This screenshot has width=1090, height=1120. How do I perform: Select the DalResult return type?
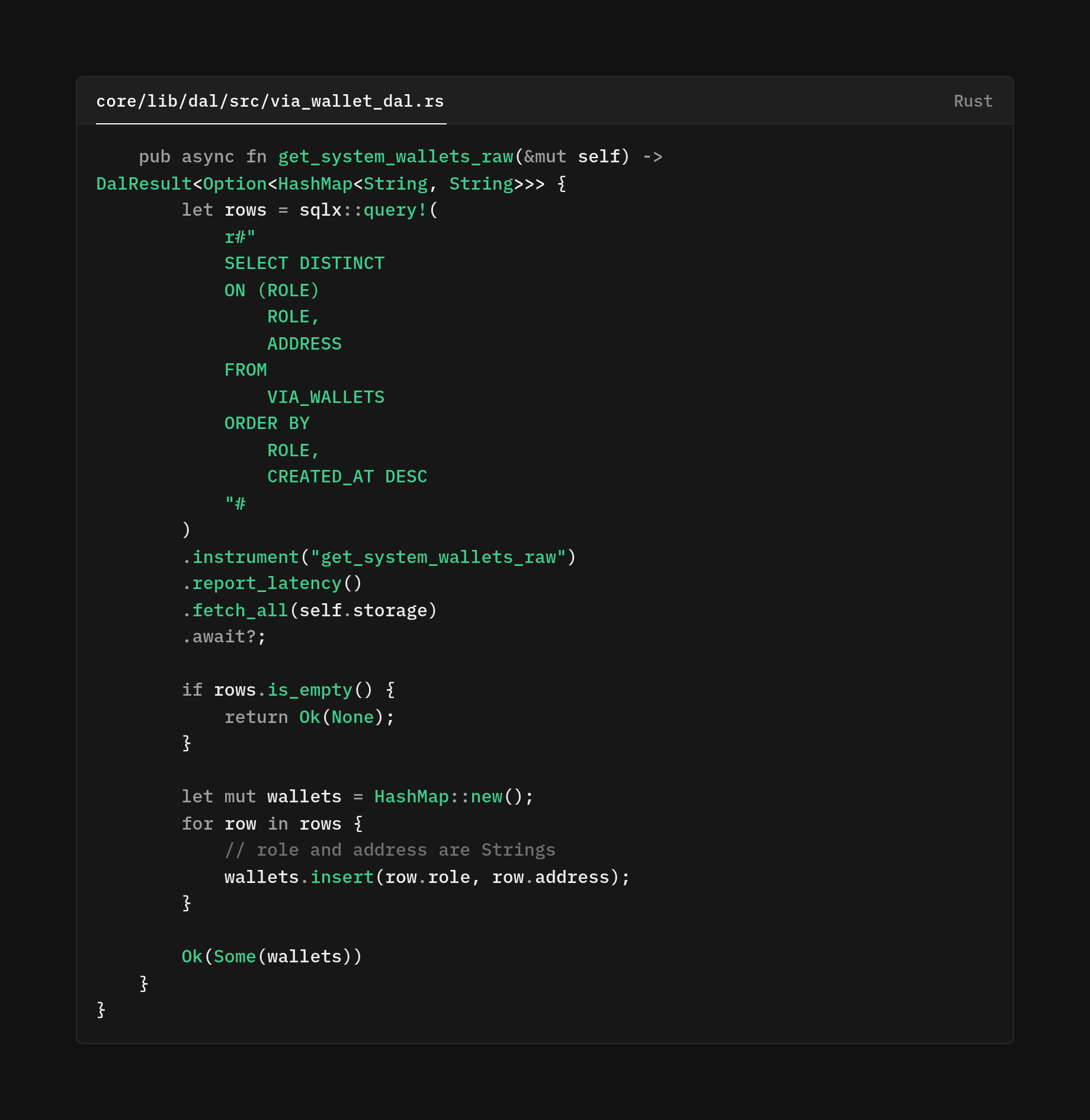(x=143, y=183)
